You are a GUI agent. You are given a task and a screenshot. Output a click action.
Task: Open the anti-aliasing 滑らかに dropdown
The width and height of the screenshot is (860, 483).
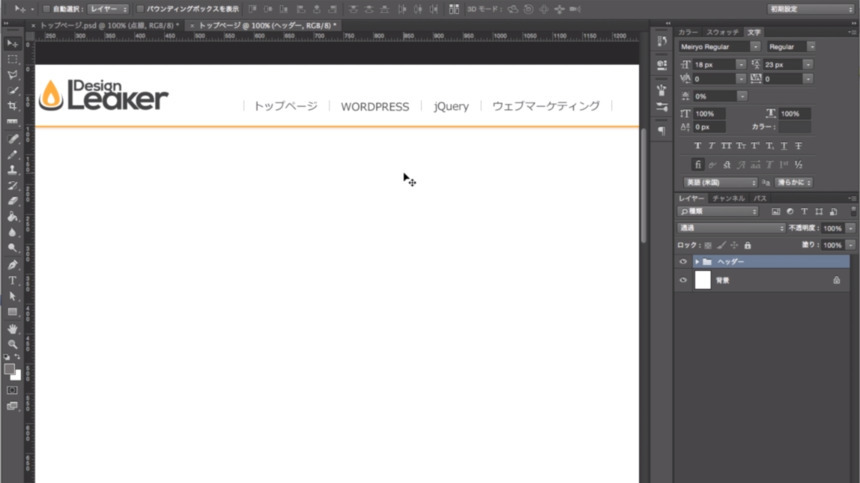point(794,183)
